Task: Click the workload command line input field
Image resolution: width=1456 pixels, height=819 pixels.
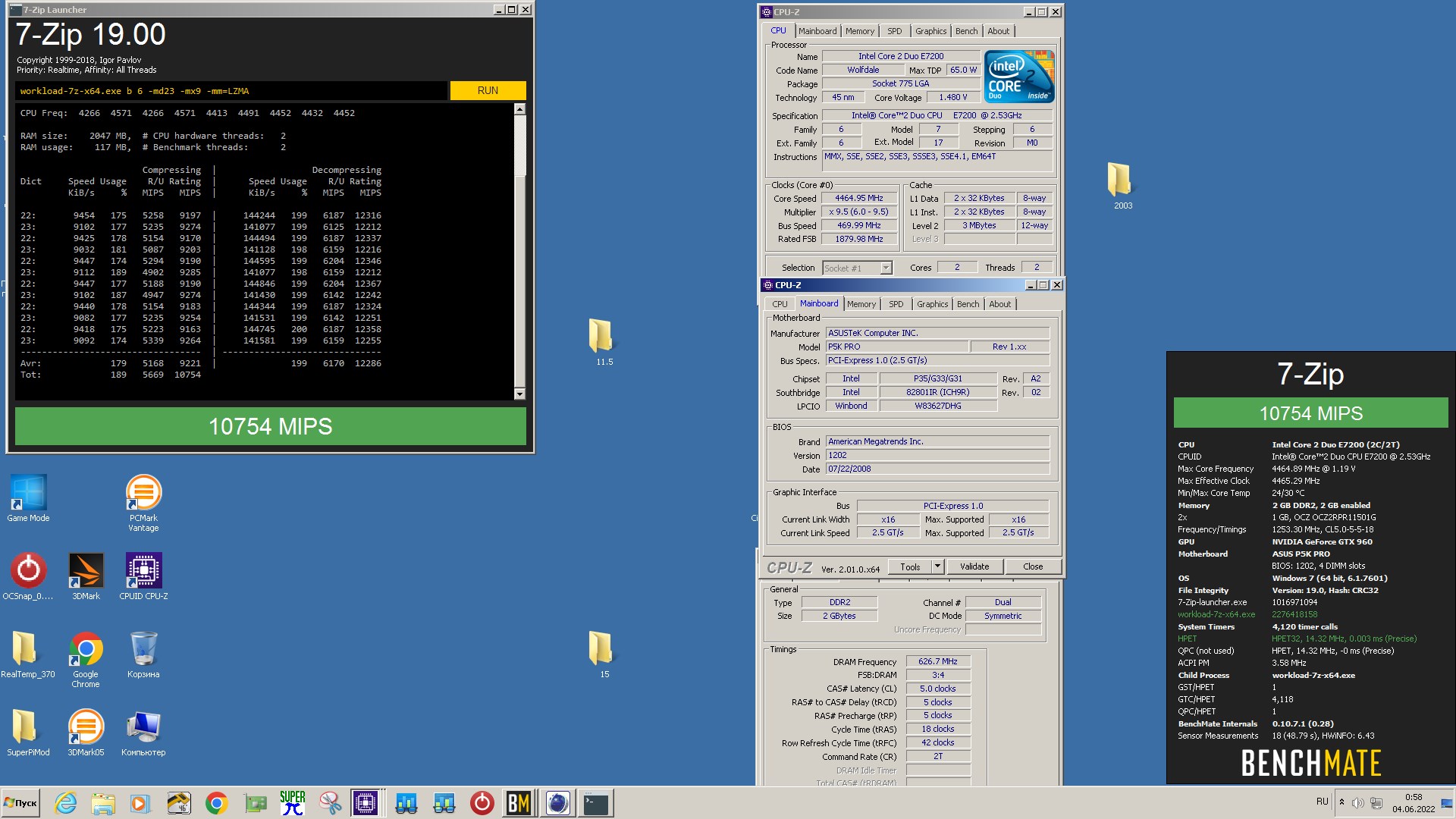Action: click(x=231, y=91)
